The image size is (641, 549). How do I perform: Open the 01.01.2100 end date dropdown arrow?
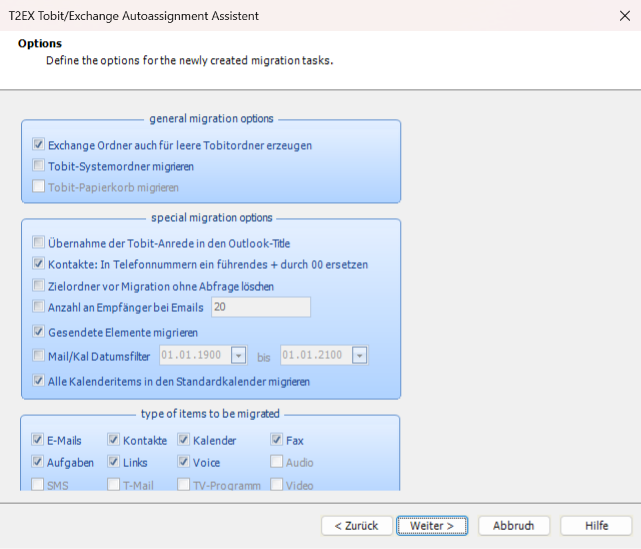[x=359, y=355]
